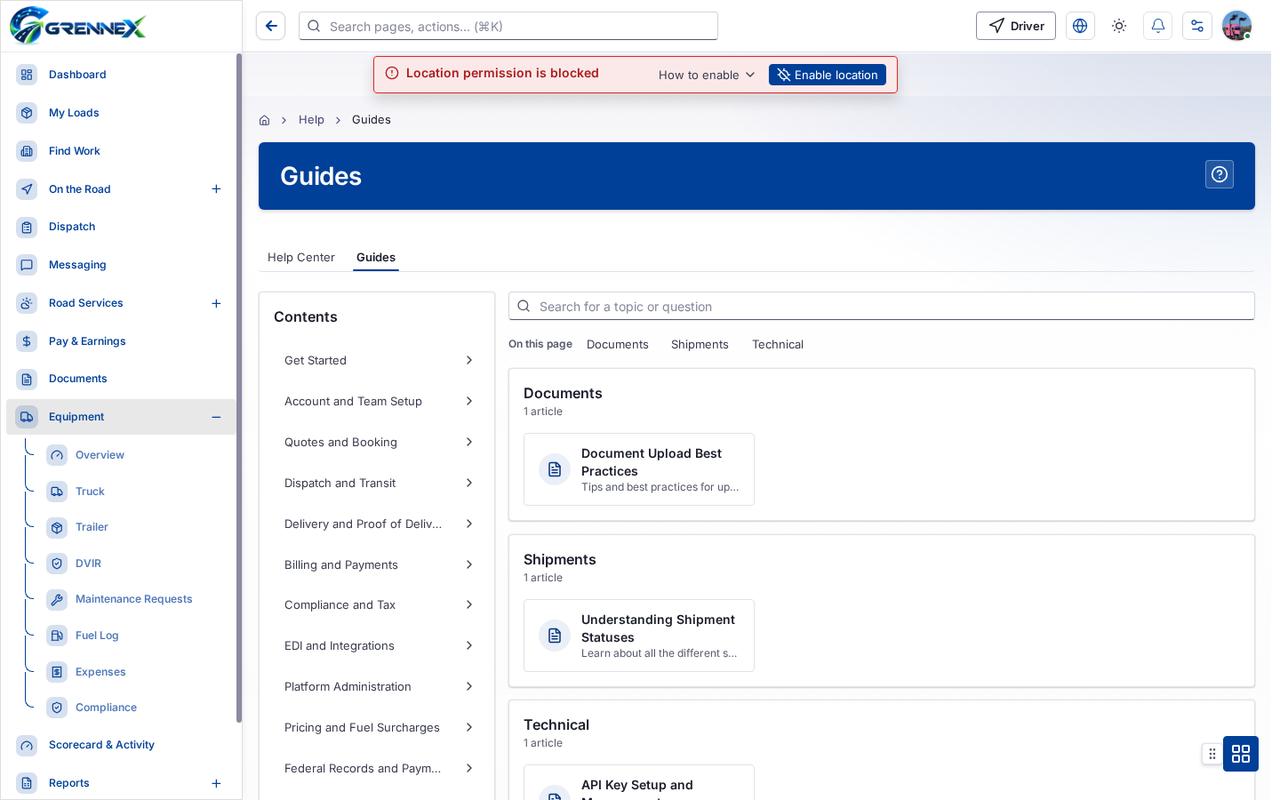Click the Search for a topic field
1280x800 pixels.
coord(881,306)
